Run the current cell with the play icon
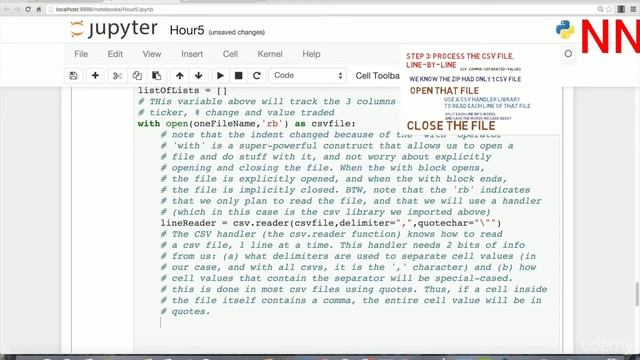The width and height of the screenshot is (640, 360). tap(220, 76)
